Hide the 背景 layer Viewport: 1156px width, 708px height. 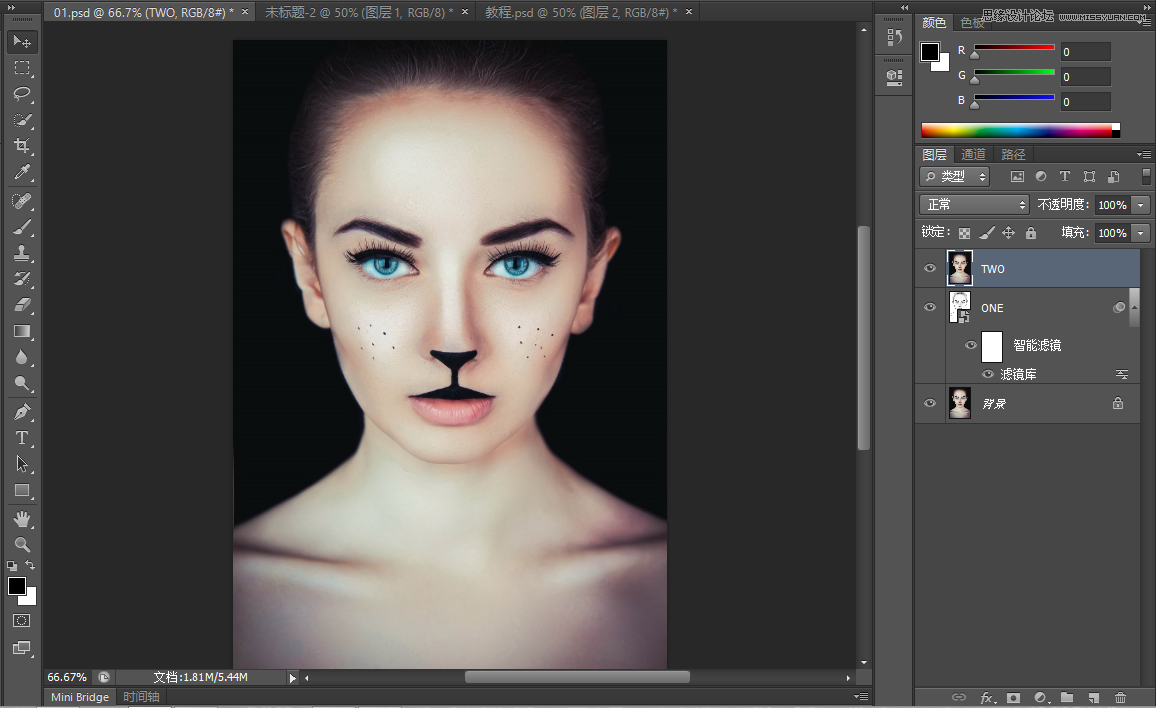[x=930, y=403]
